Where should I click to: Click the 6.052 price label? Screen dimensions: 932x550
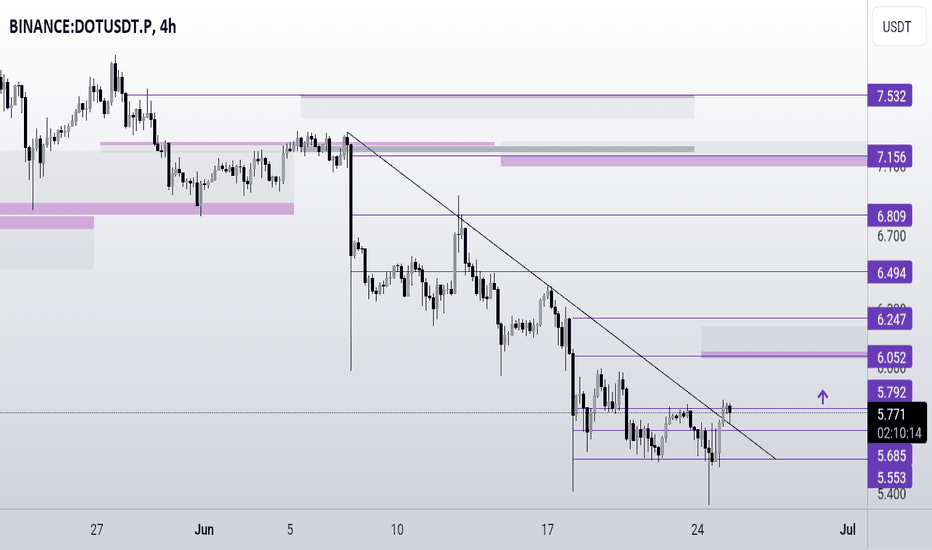coord(890,357)
